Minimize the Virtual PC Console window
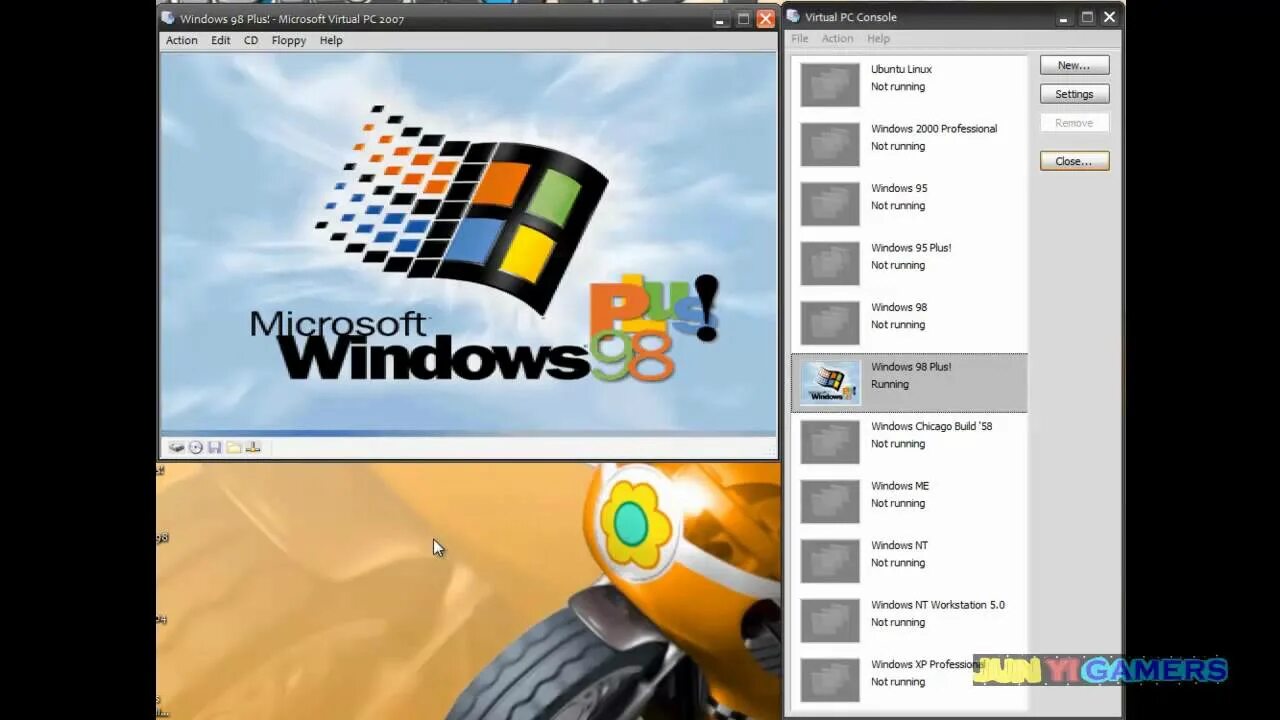Screen dimensions: 1280x720 click(x=1064, y=17)
